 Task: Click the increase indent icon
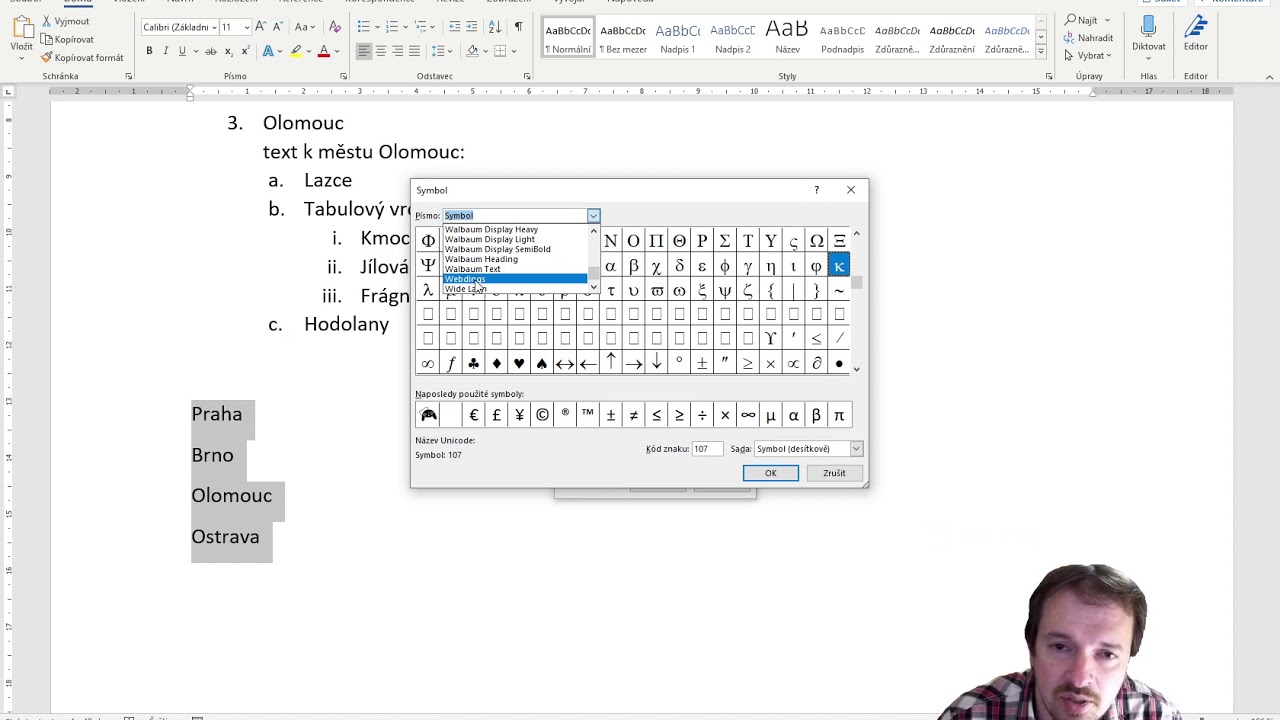[471, 27]
